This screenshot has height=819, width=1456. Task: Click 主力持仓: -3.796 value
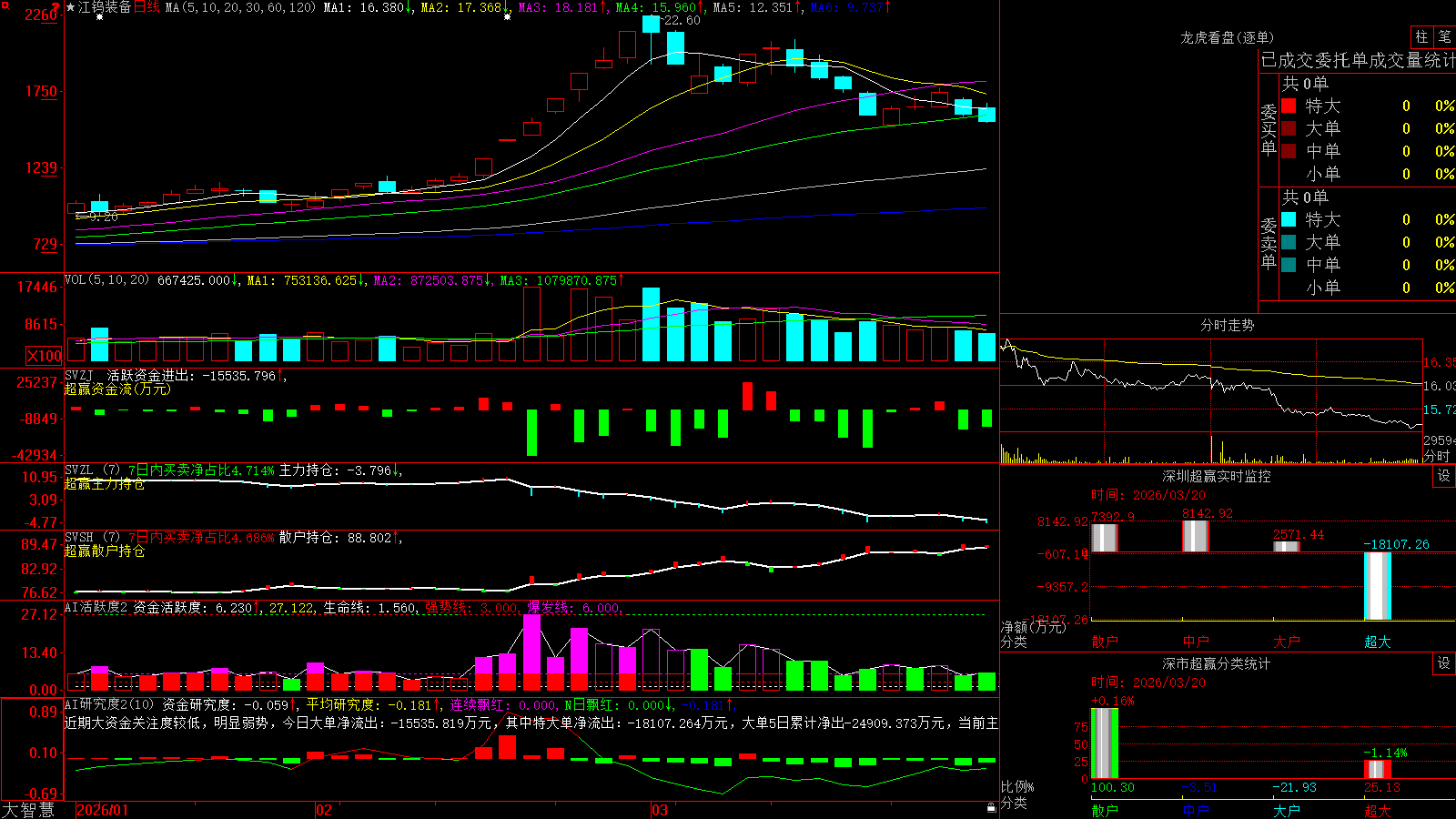point(335,470)
